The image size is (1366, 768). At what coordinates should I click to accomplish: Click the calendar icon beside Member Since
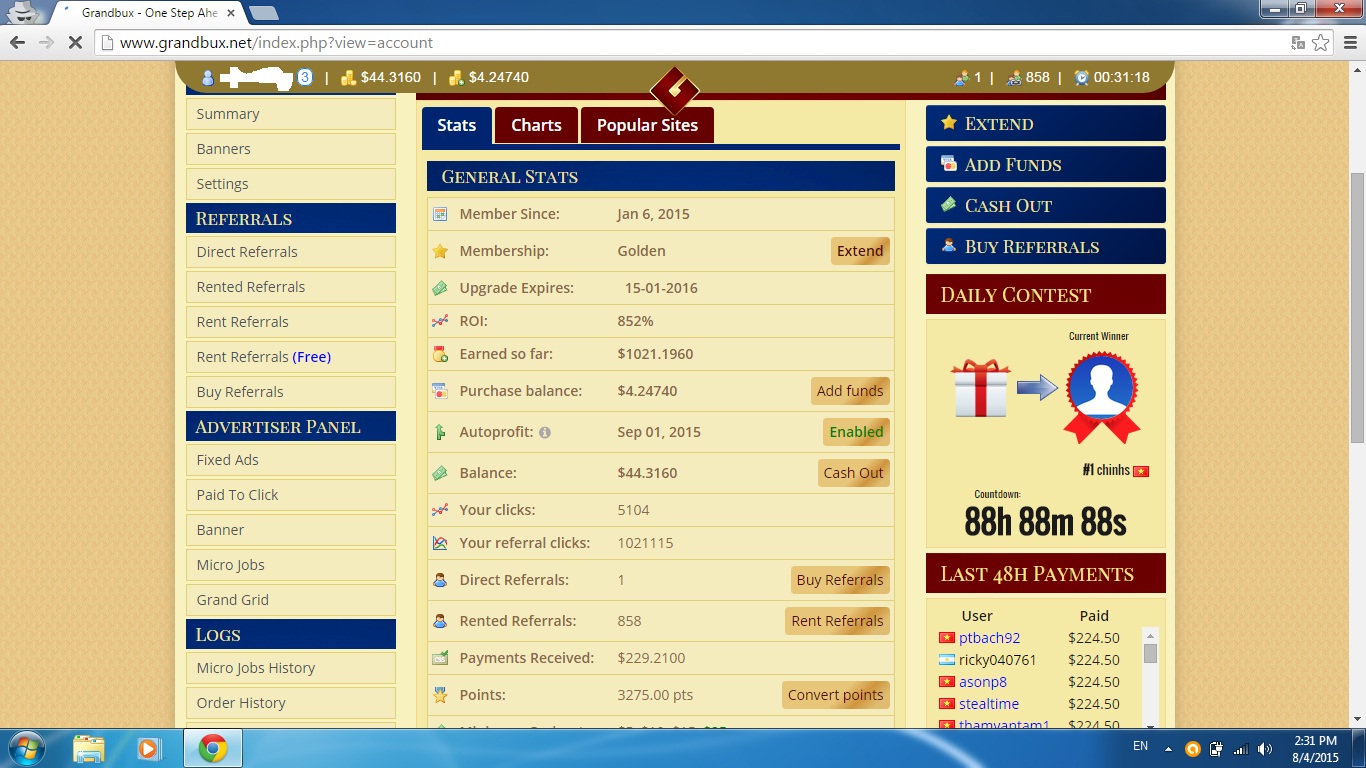point(440,214)
